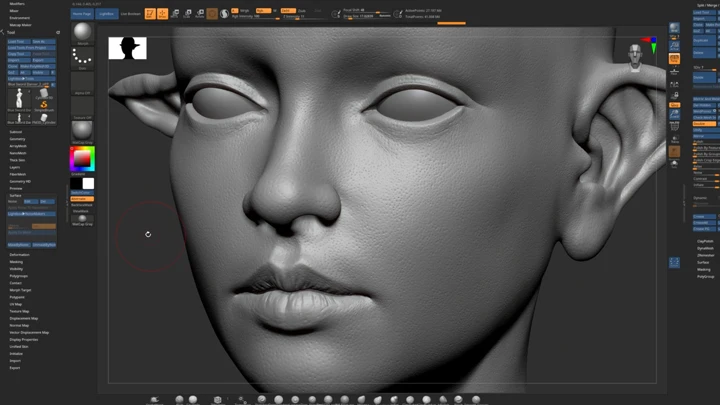Expand the Geometry subpalette
Viewport: 720px width, 405px height.
[17, 139]
